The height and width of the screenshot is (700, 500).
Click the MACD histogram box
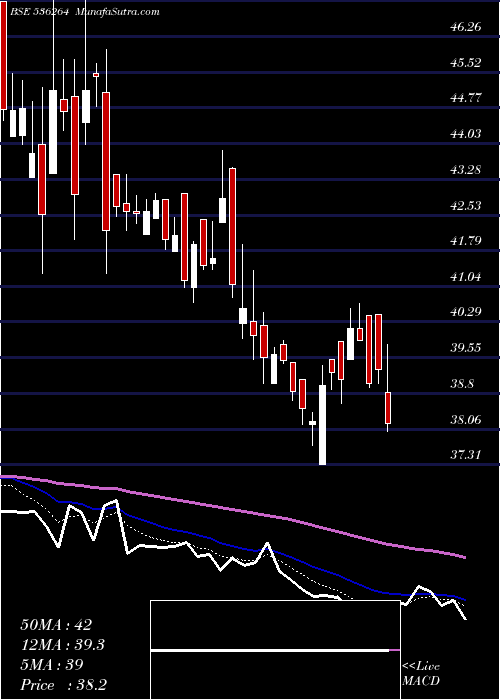tap(275, 650)
